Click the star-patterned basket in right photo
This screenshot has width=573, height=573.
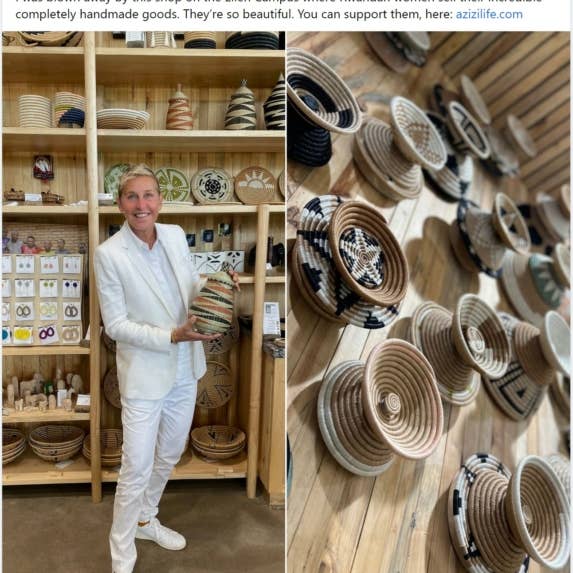pos(368,253)
